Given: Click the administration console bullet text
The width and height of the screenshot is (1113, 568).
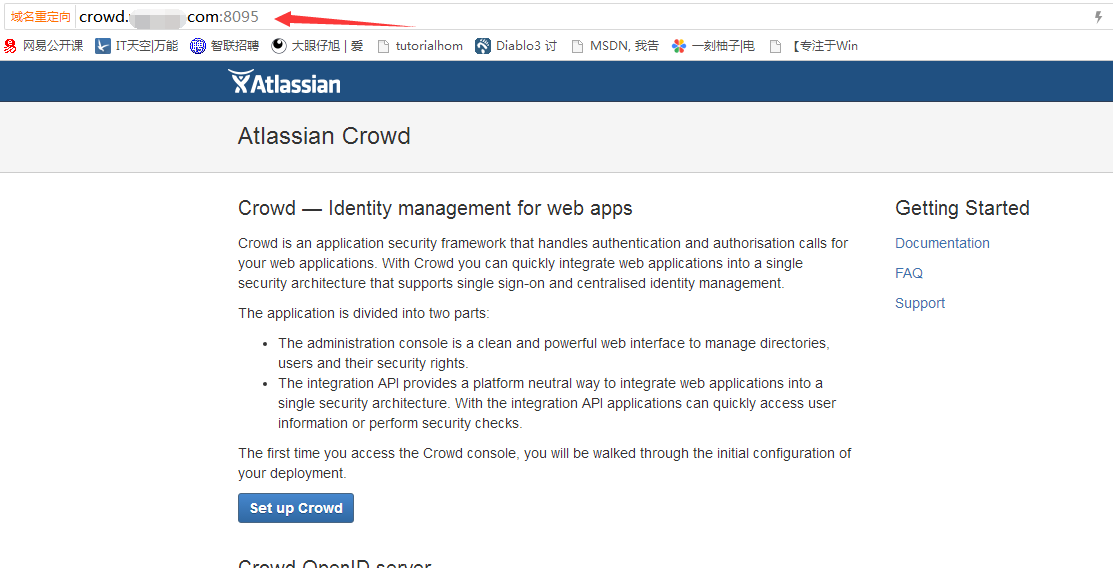Looking at the screenshot, I should pos(554,353).
